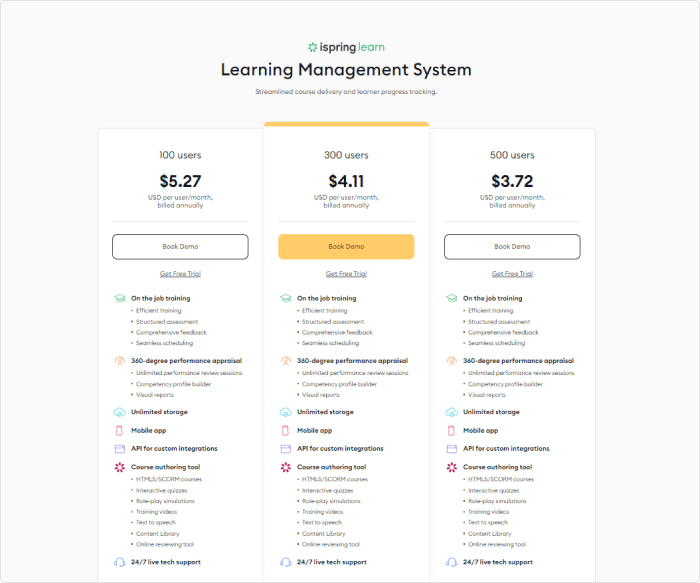Click mobile app icon in 300 users plan

point(286,431)
